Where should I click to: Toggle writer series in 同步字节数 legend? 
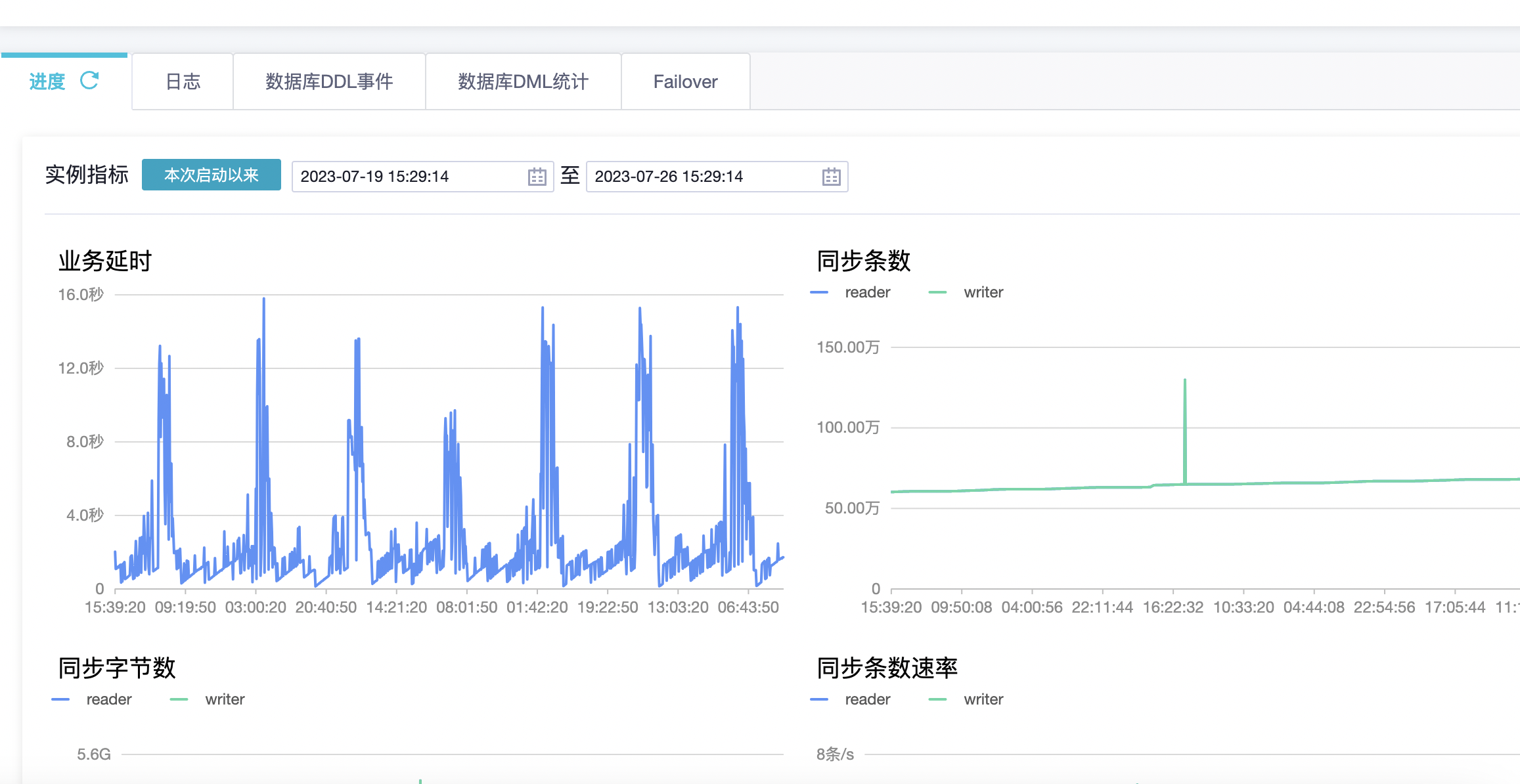207,699
